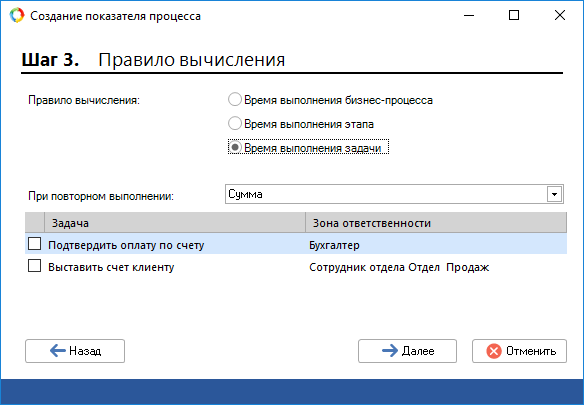
Task: Close the Создание показателя процесса window
Action: [560, 16]
